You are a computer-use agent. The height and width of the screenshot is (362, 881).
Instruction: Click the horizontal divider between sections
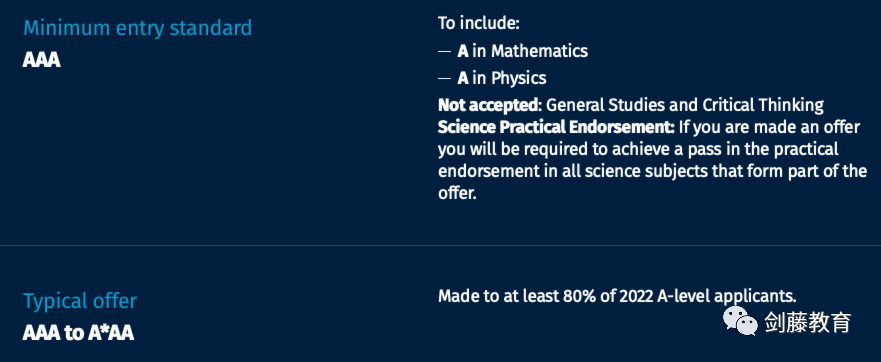(x=440, y=246)
